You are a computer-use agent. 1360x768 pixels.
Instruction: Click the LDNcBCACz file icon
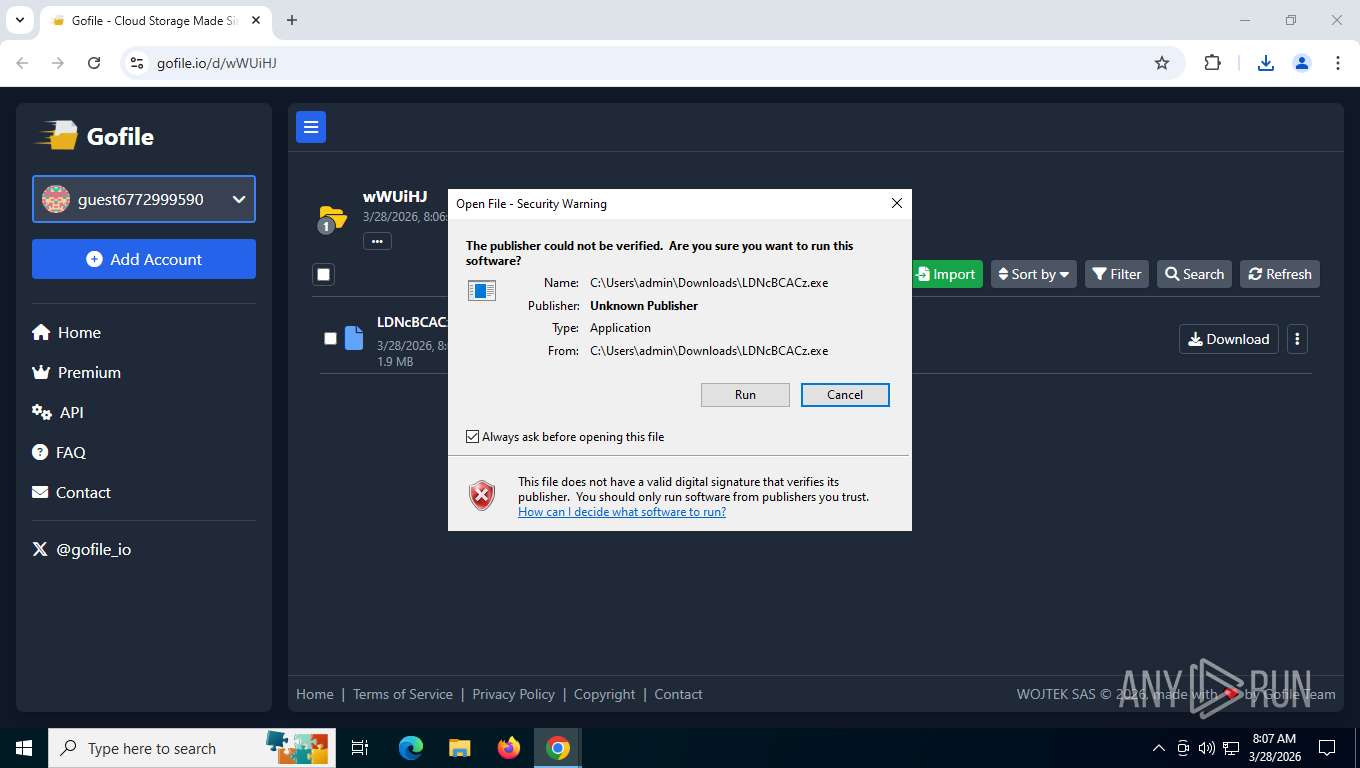[354, 338]
